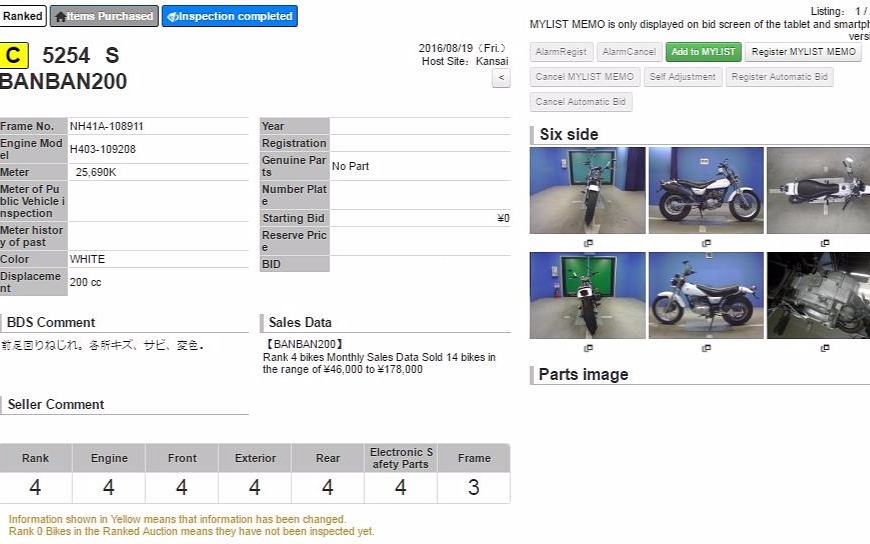Add this bike to MYLIST
The width and height of the screenshot is (870, 544).
point(703,52)
